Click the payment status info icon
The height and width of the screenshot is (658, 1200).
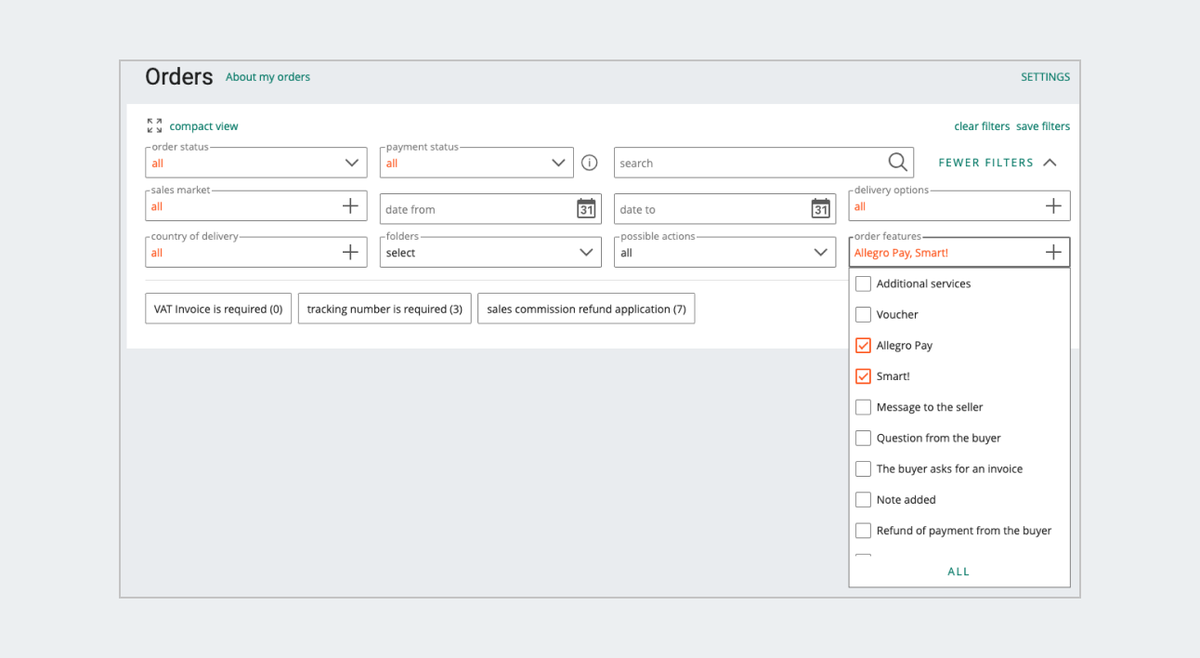click(x=590, y=163)
